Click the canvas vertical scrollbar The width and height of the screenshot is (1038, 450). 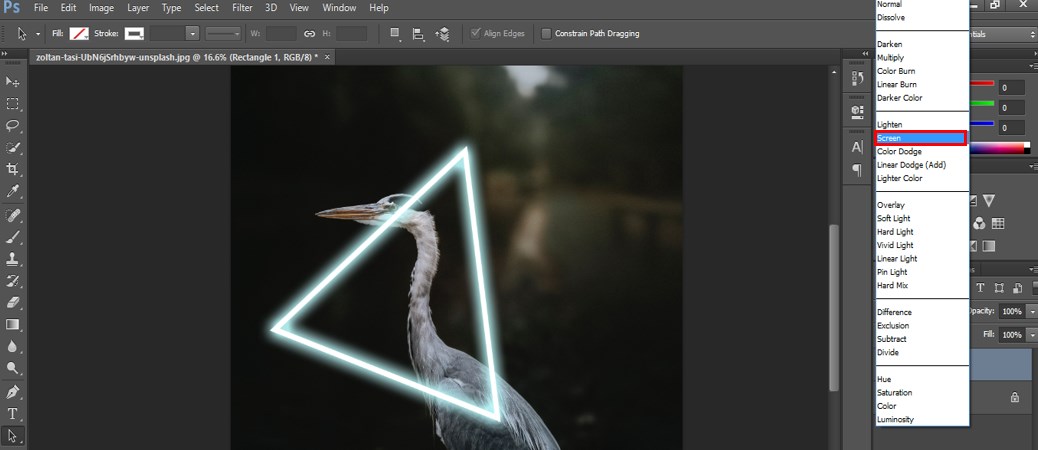coord(834,308)
